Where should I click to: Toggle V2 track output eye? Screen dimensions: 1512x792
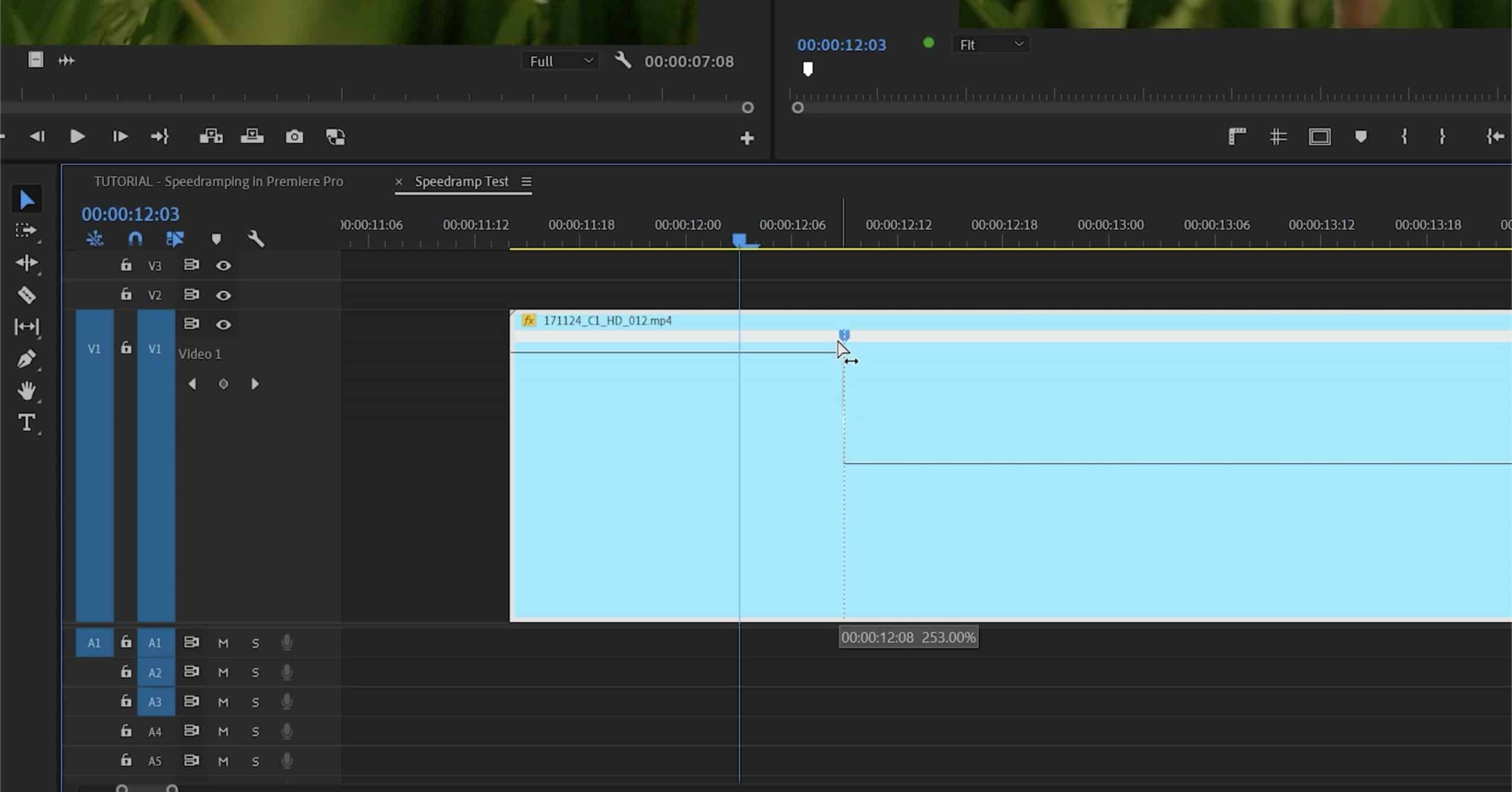(223, 295)
